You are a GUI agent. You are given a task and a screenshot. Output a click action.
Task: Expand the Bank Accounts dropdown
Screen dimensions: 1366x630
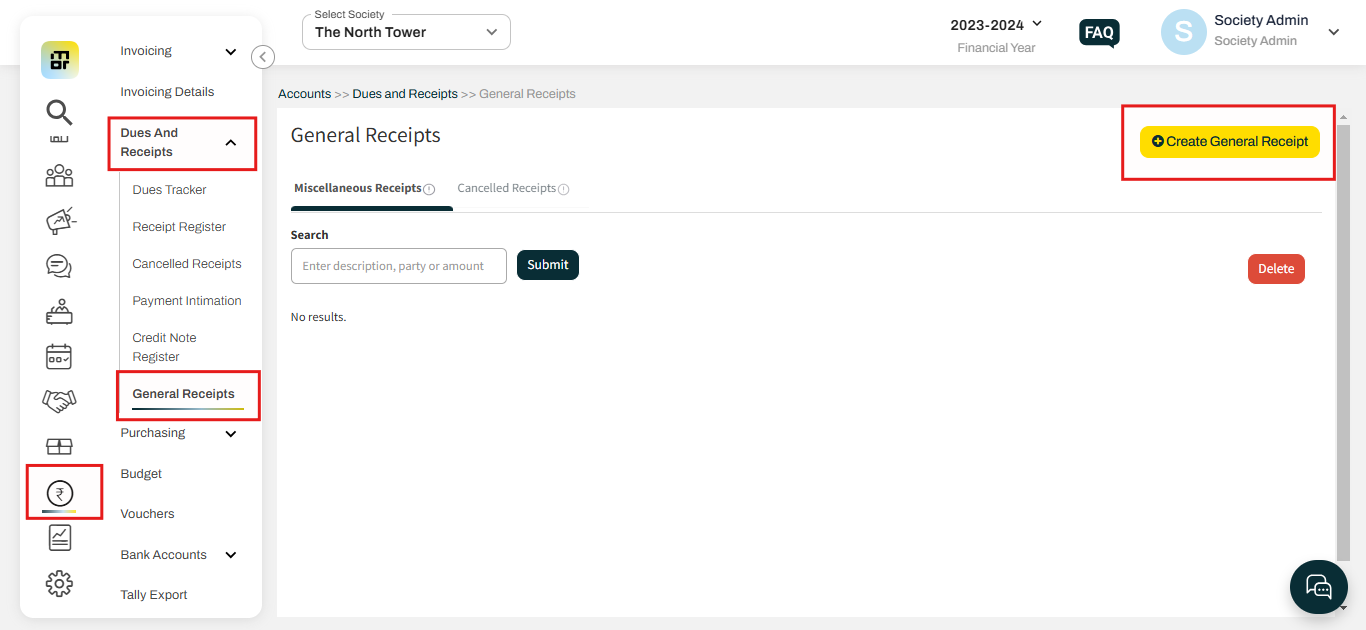tap(230, 555)
